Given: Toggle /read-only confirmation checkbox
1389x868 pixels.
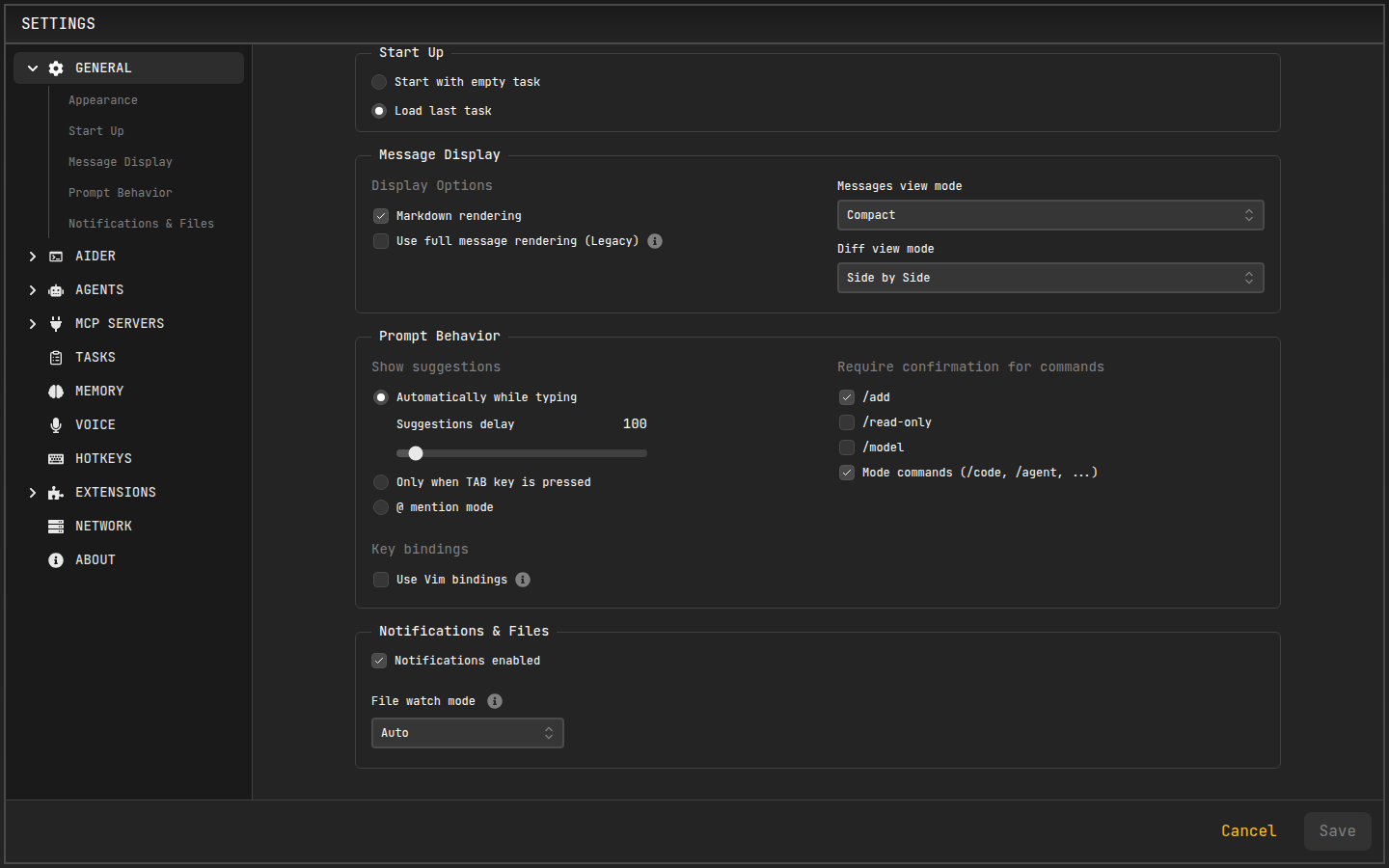Looking at the screenshot, I should 847,422.
